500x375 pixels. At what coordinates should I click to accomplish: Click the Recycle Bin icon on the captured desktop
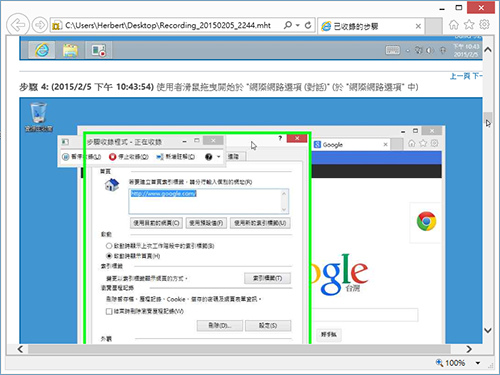pyautogui.click(x=39, y=117)
